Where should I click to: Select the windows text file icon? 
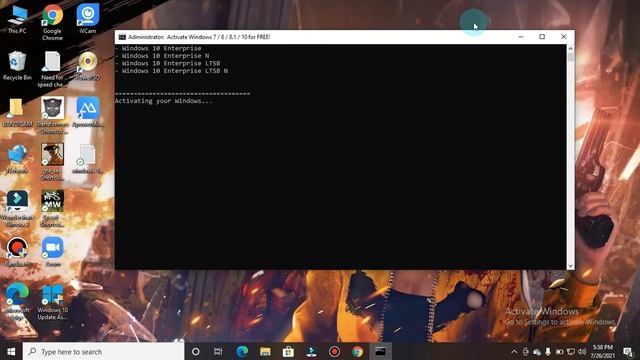pos(87,159)
